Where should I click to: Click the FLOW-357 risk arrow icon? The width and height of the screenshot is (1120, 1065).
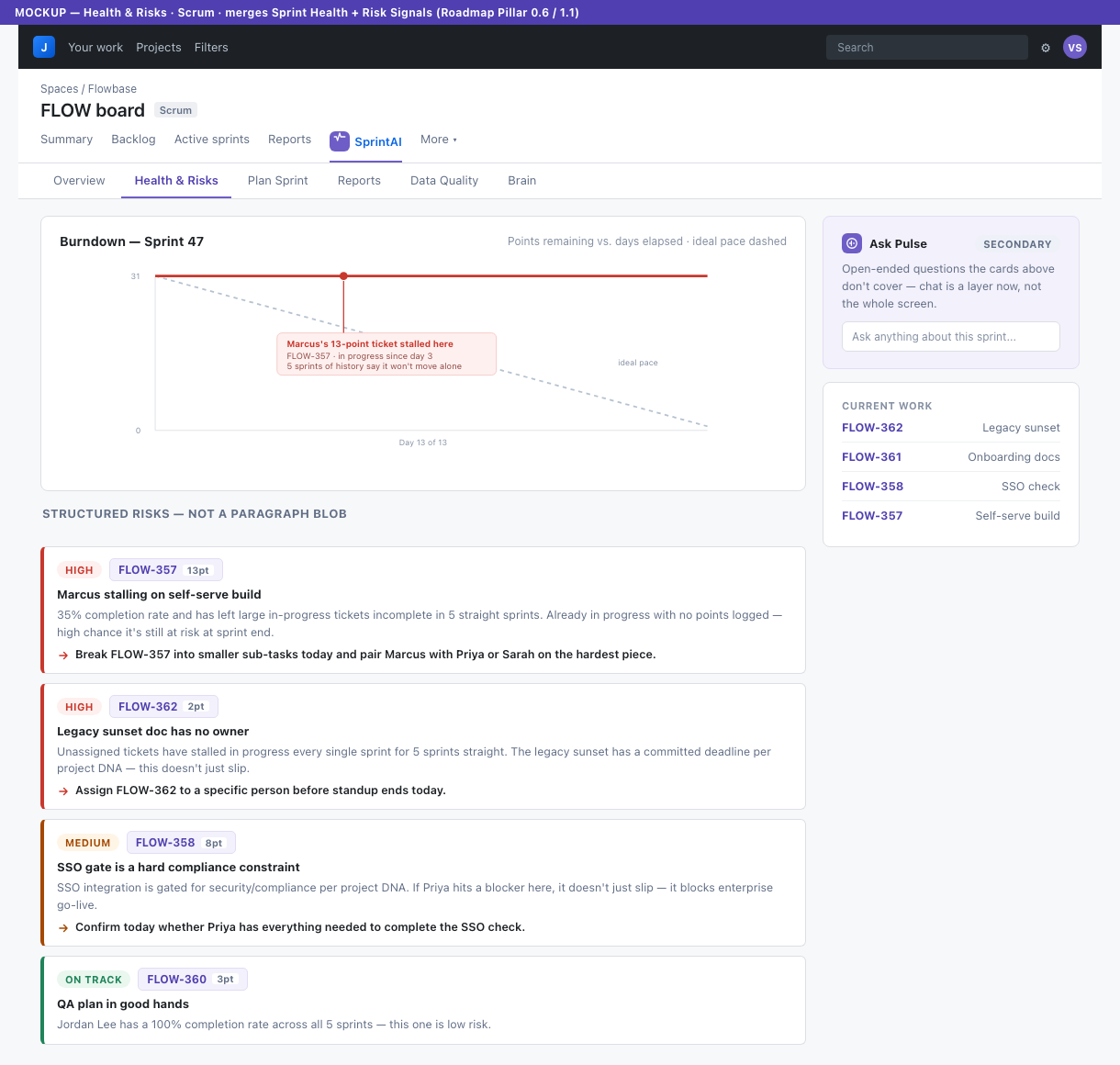63,656
